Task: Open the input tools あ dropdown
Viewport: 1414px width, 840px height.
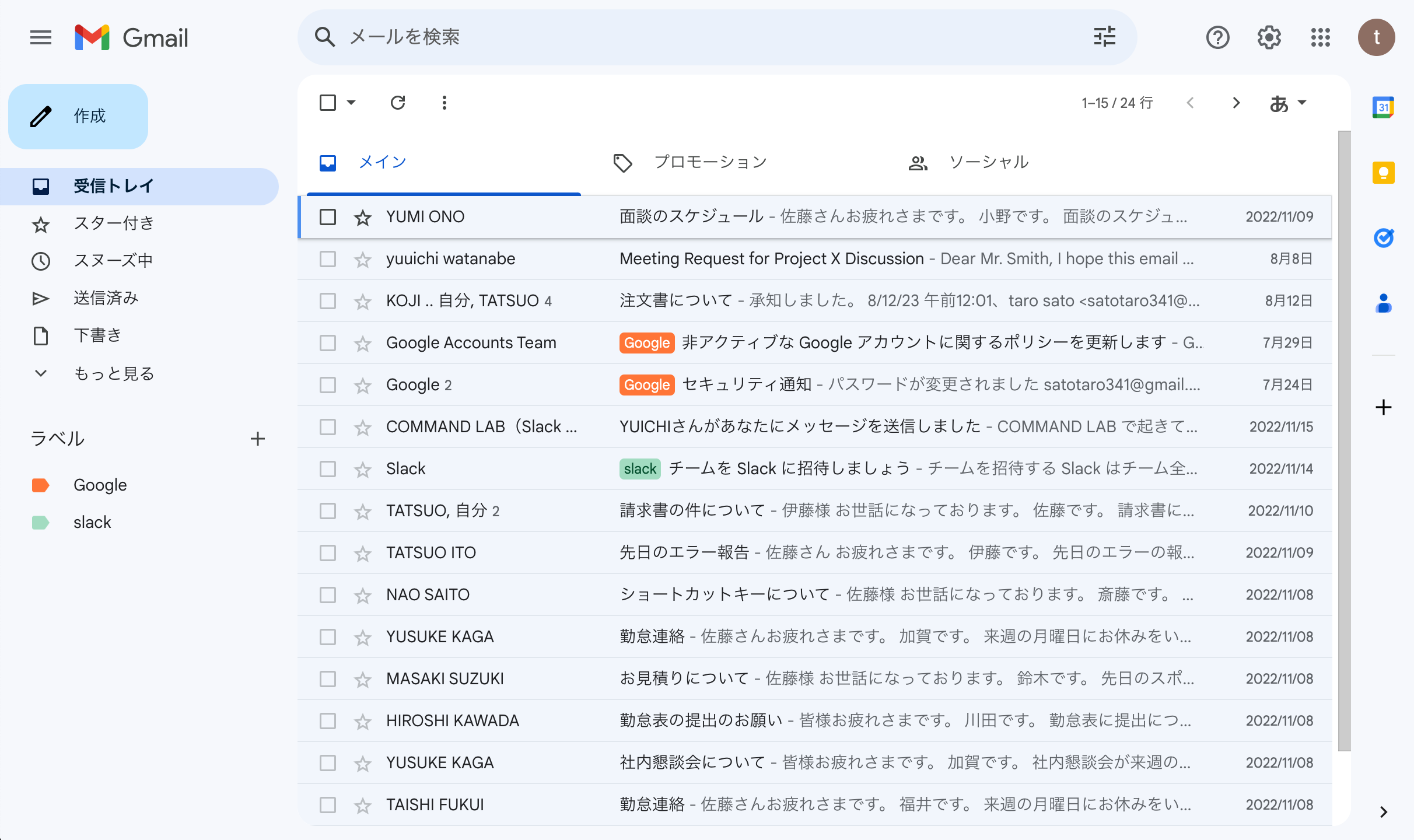Action: click(1288, 103)
